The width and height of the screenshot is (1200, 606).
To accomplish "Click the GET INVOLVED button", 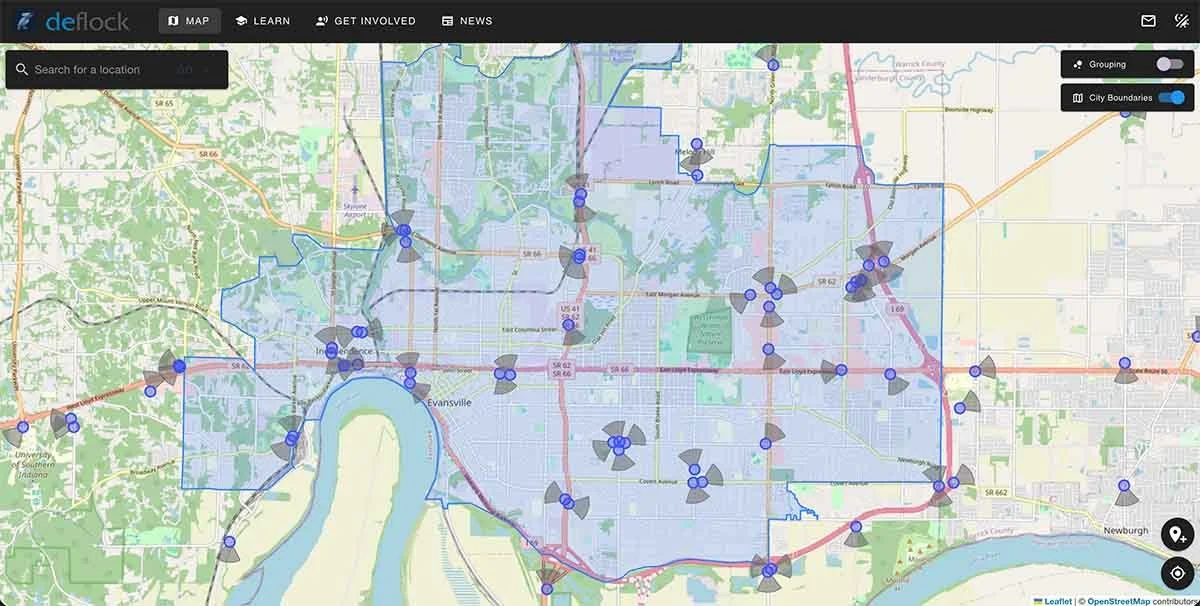I will point(365,20).
